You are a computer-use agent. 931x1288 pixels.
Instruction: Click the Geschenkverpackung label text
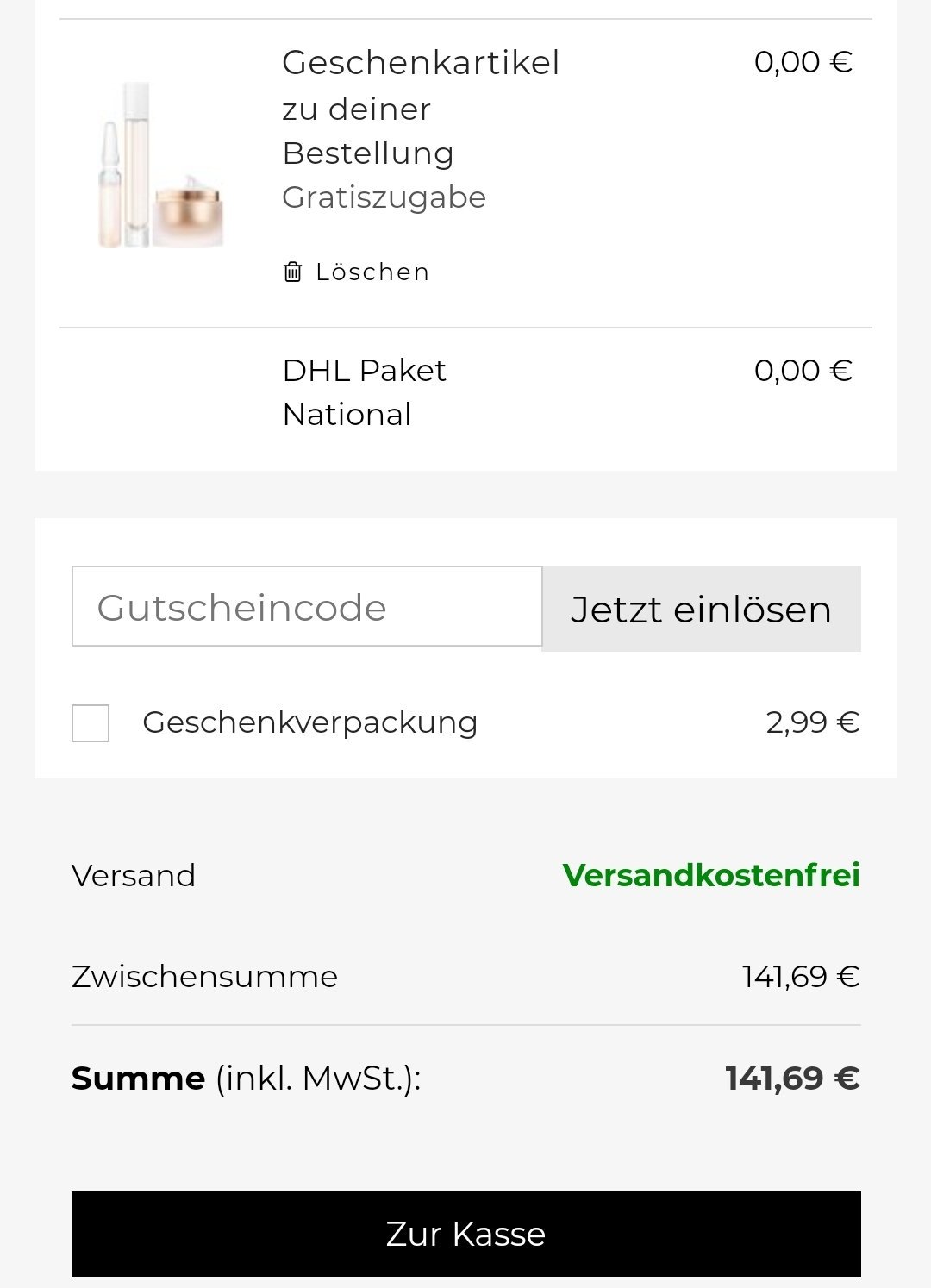click(309, 722)
